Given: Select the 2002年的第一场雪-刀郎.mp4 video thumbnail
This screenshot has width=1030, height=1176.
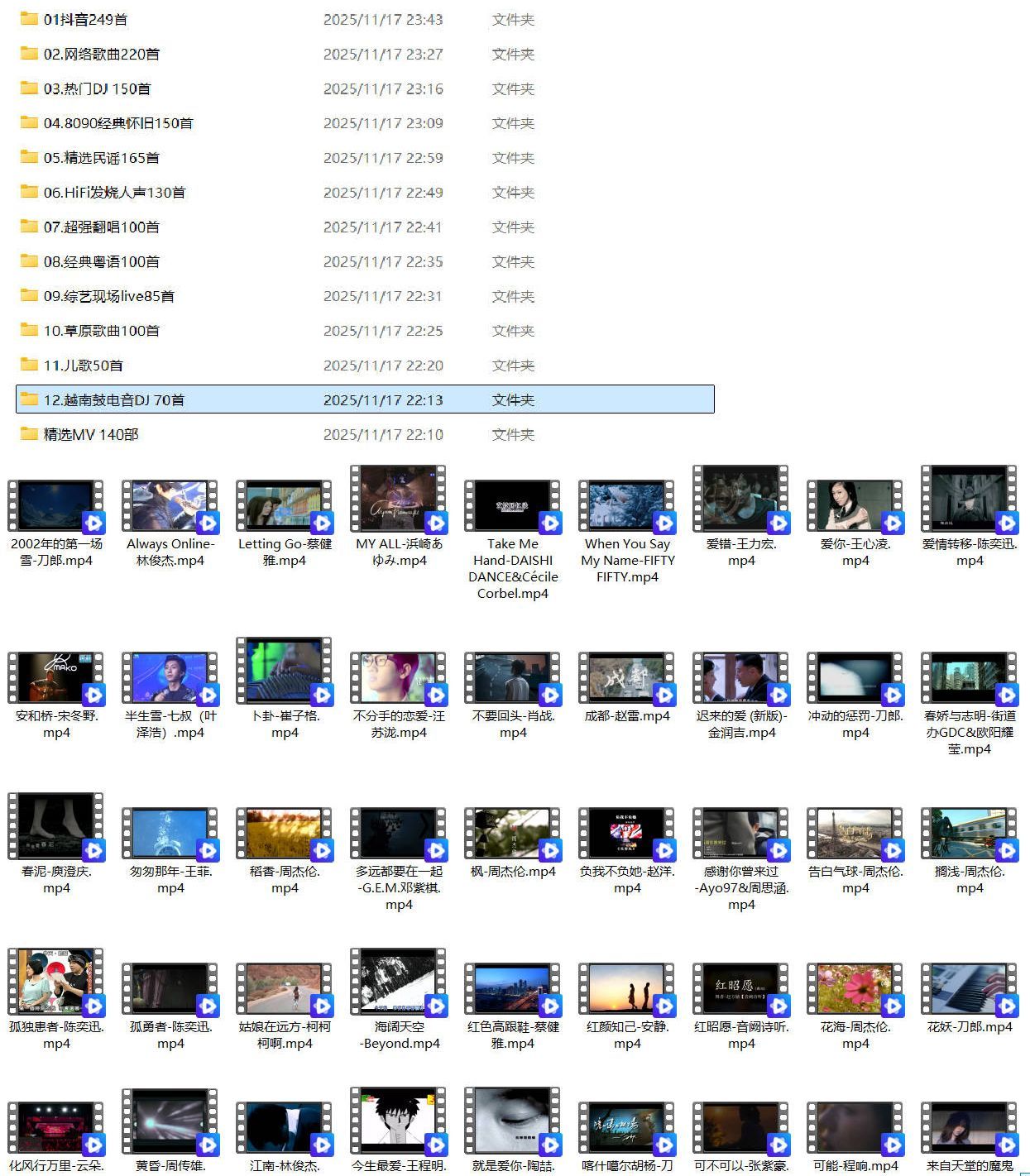Looking at the screenshot, I should (56, 505).
